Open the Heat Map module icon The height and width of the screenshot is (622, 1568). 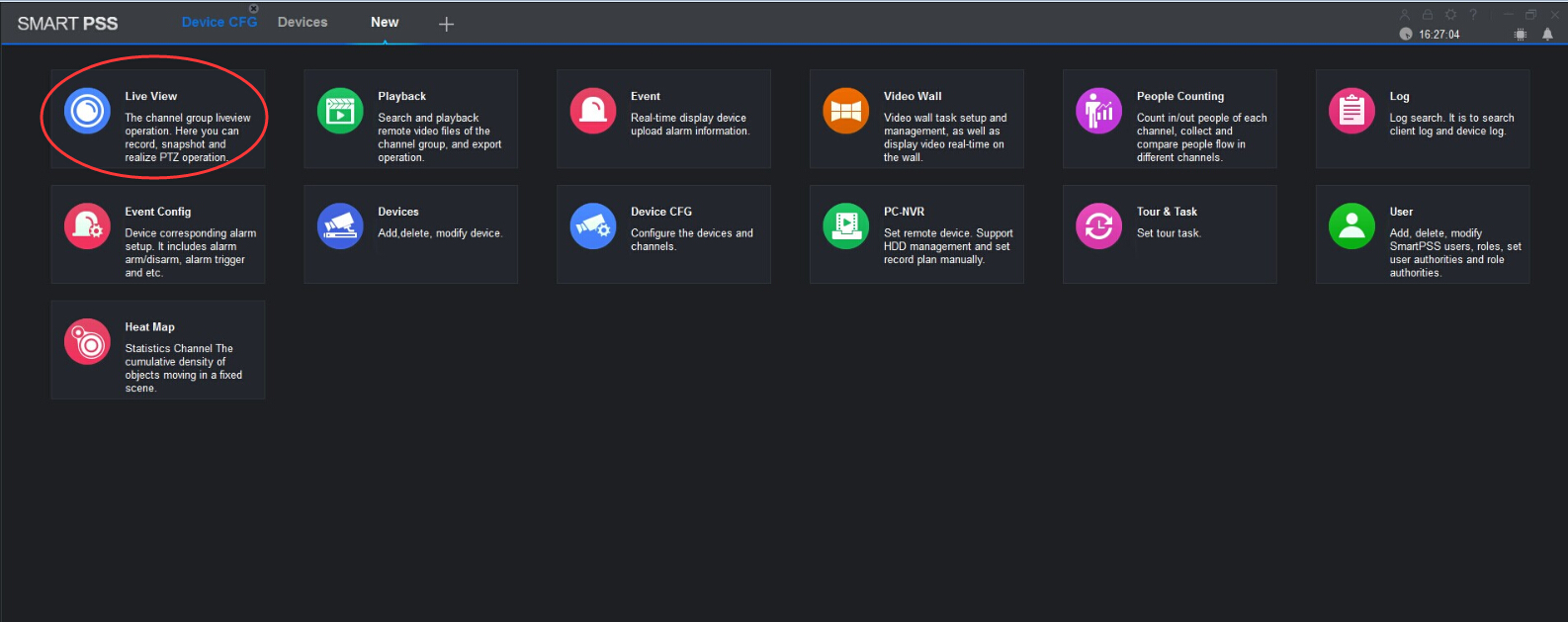87,341
